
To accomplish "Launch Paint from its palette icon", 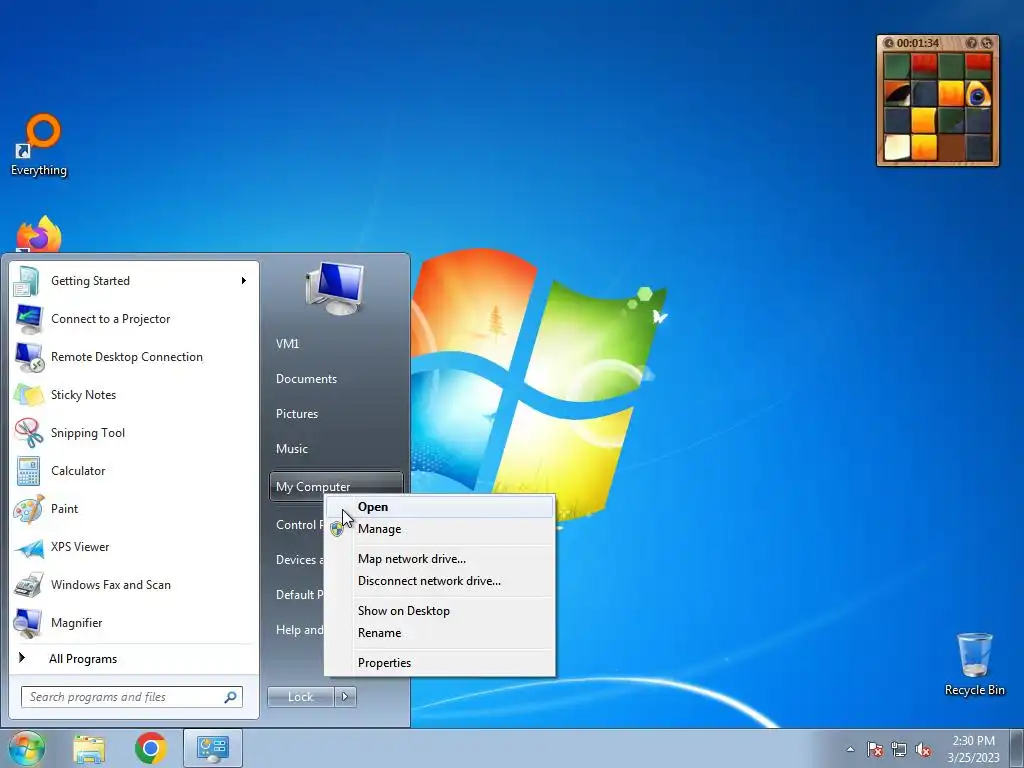I will click(x=29, y=509).
